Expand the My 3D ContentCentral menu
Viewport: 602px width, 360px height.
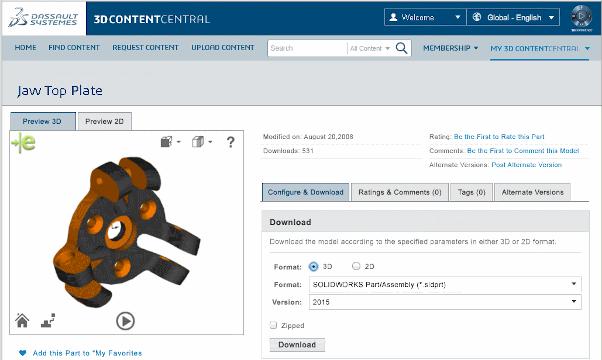[x=540, y=48]
